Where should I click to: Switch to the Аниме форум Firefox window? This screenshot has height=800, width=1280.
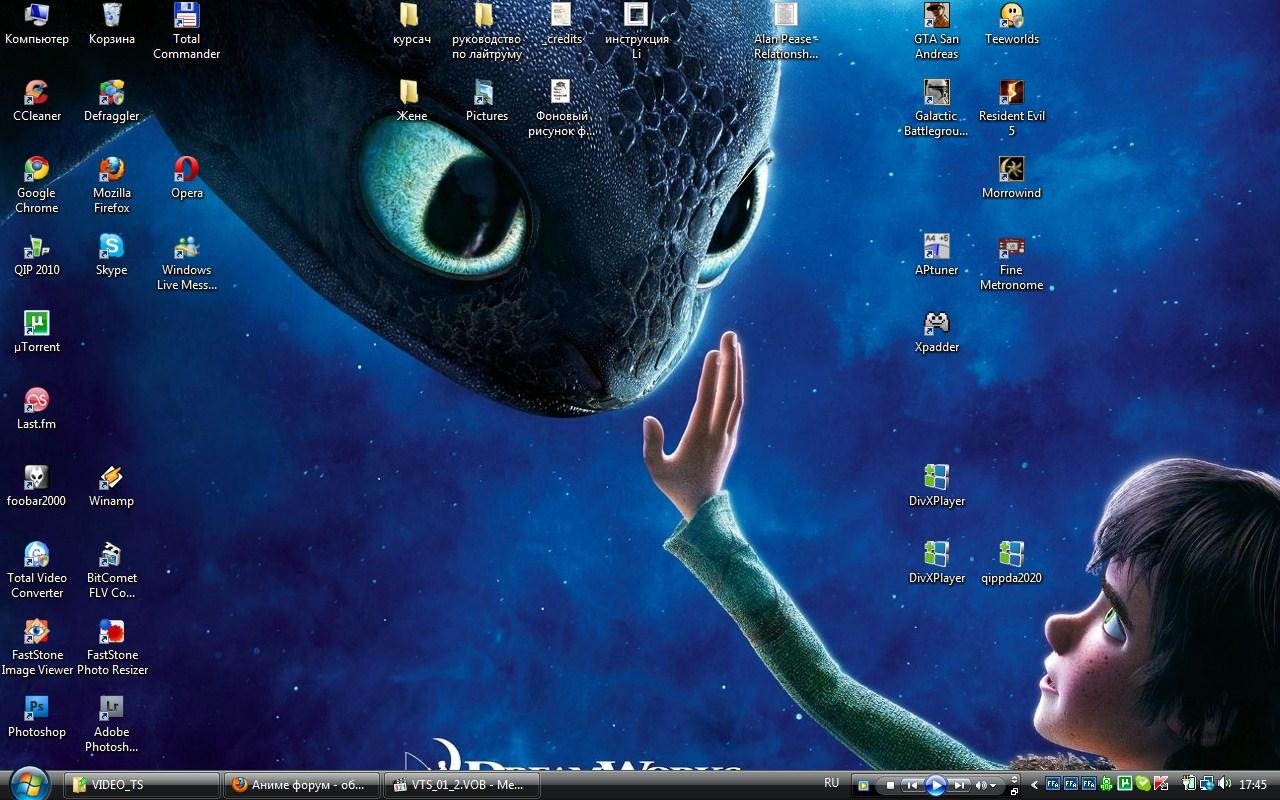click(301, 785)
